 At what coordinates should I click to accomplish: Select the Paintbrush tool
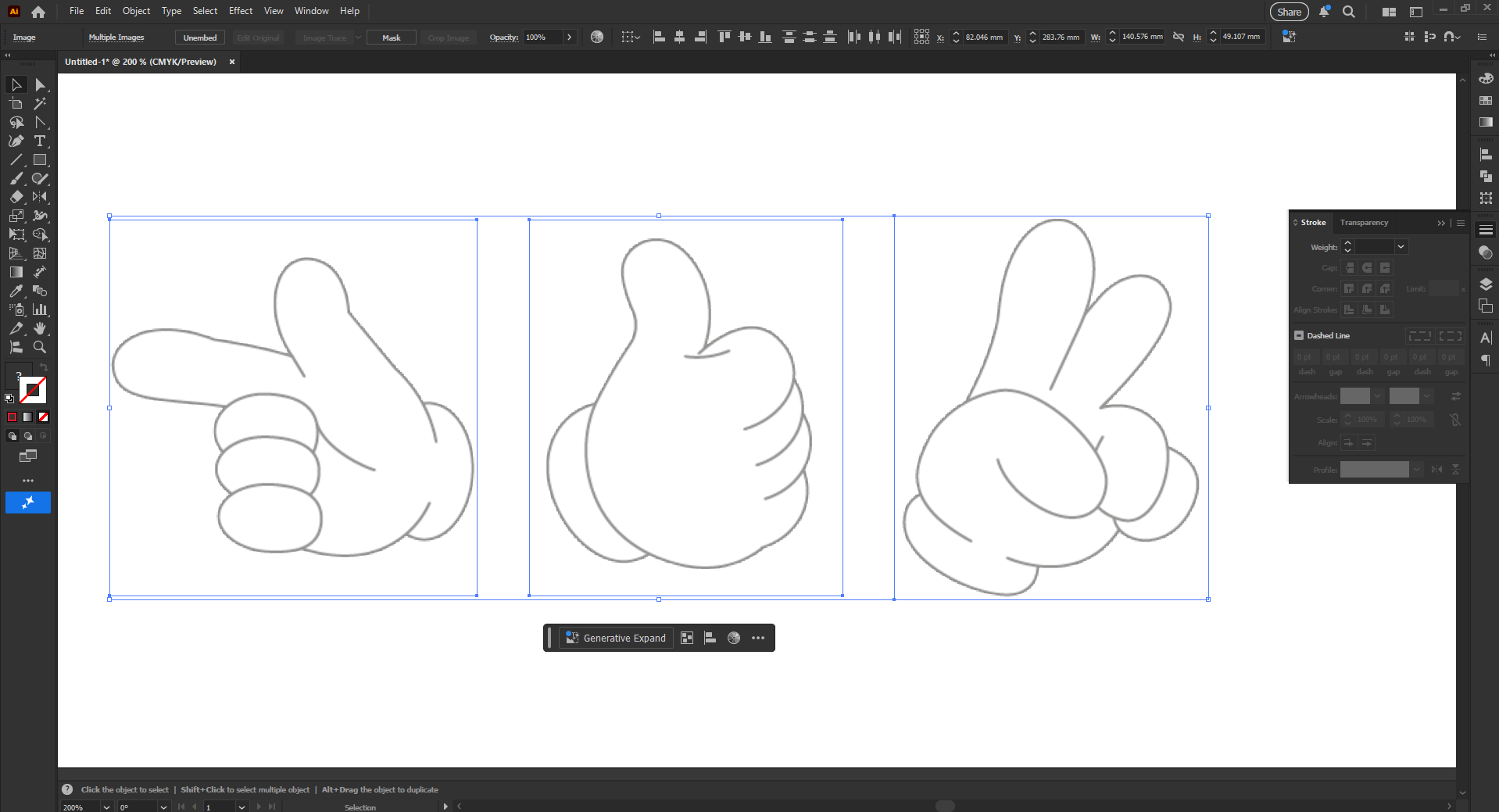click(16, 178)
